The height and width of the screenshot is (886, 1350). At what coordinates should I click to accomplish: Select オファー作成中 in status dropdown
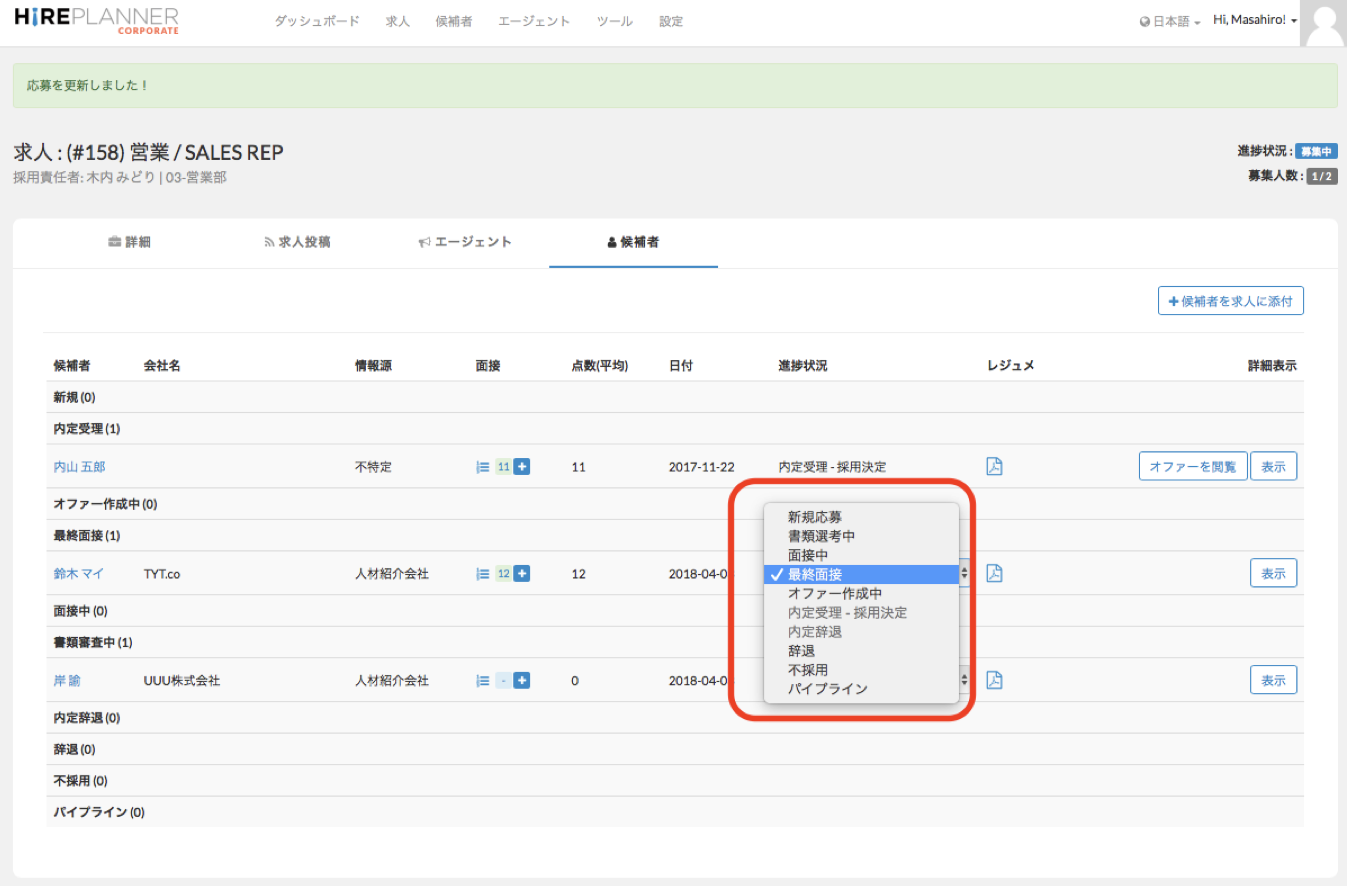(x=834, y=593)
